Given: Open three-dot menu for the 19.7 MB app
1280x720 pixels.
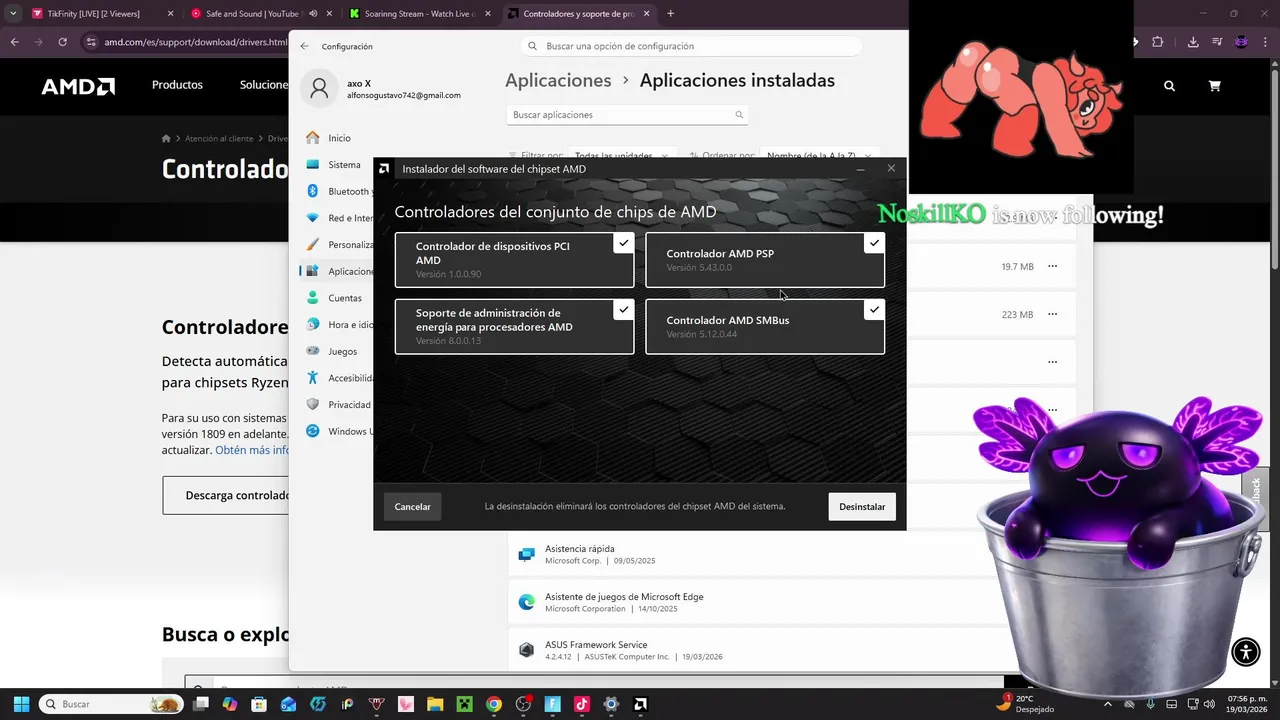Looking at the screenshot, I should [1052, 267].
